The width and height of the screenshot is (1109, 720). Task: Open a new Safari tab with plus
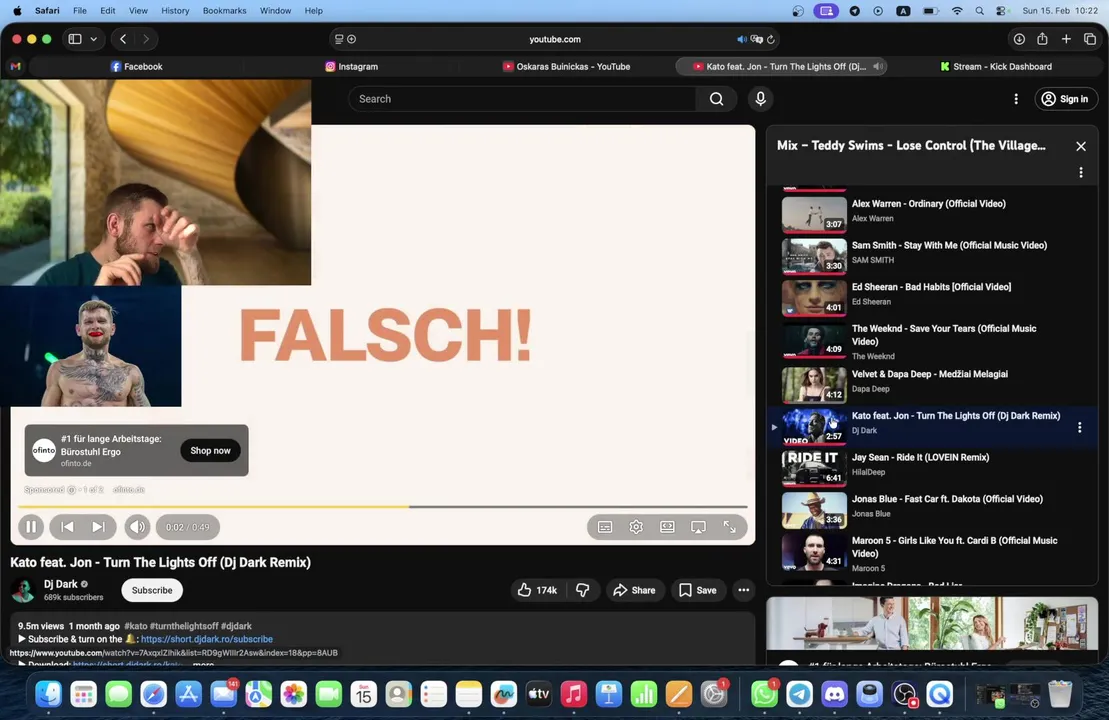(1066, 39)
